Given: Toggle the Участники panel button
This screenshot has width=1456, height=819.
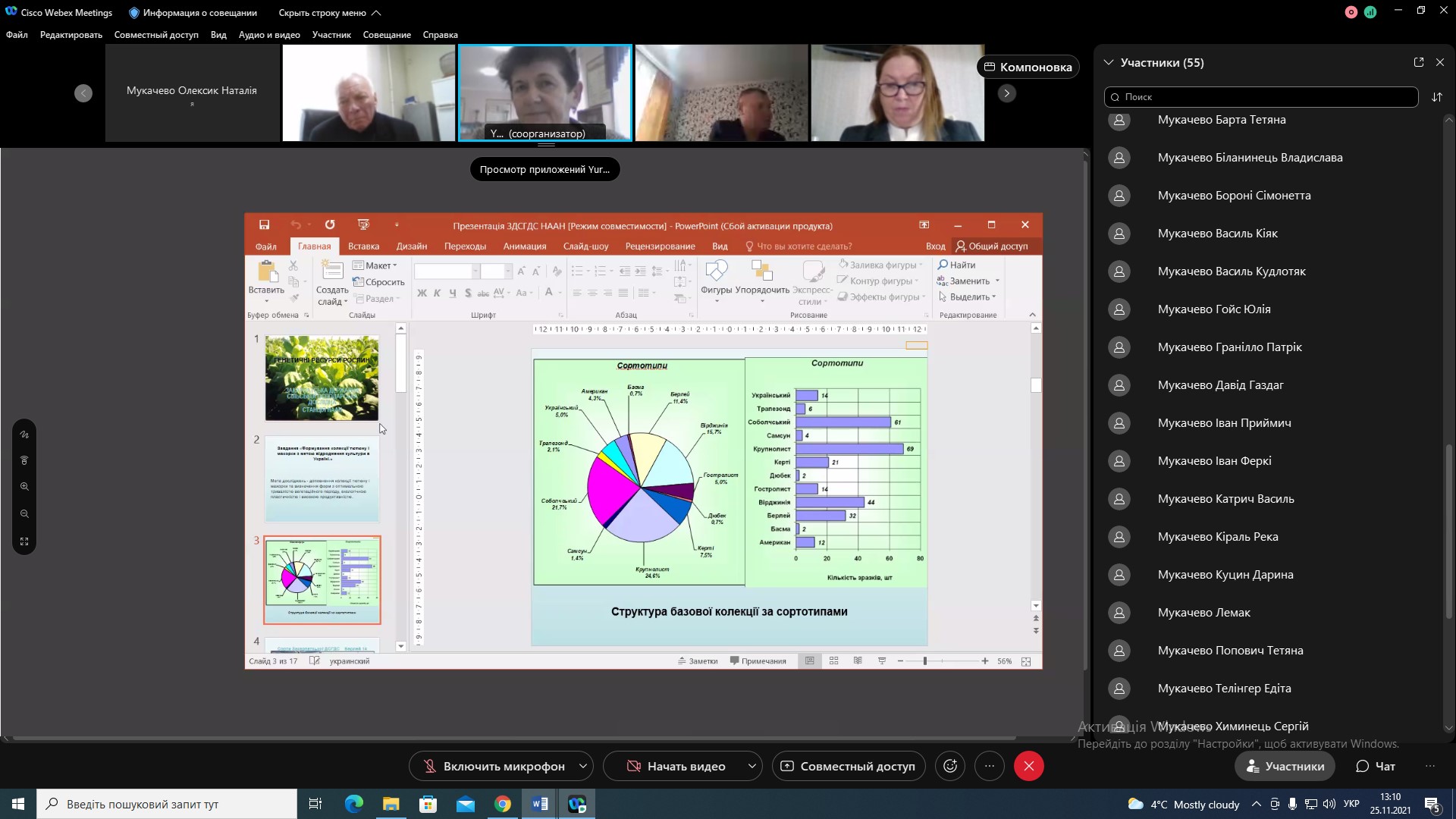Looking at the screenshot, I should (x=1285, y=766).
